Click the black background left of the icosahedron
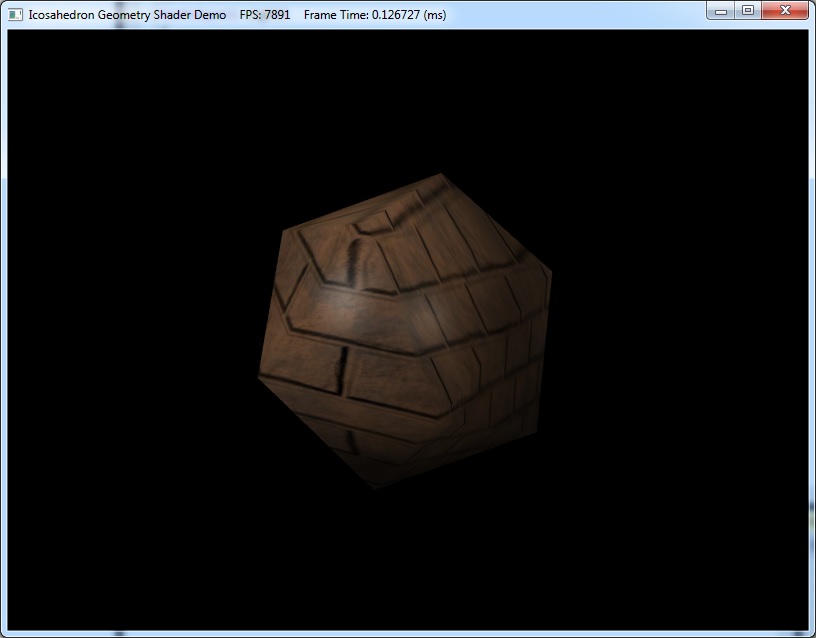 (x=130, y=330)
